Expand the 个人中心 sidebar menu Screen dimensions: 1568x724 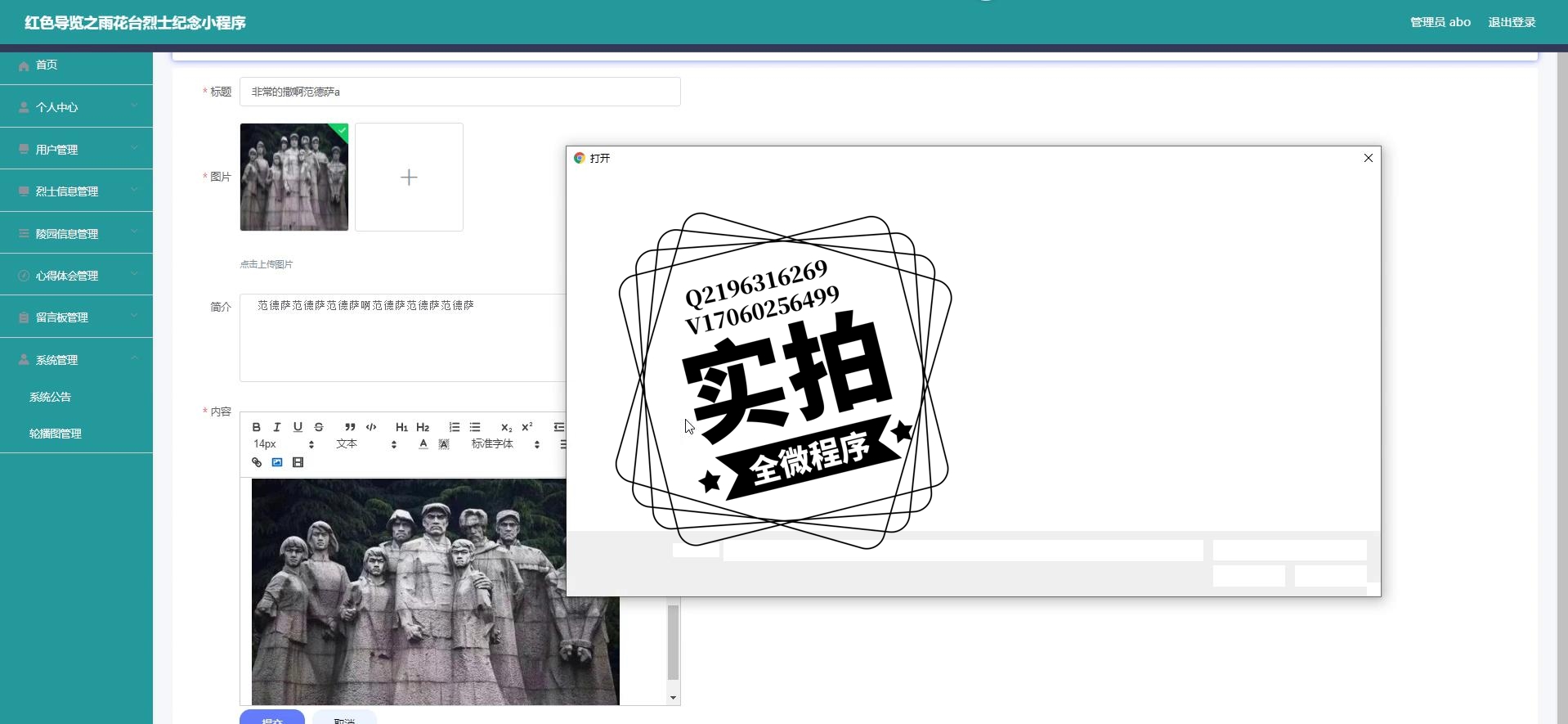point(76,107)
